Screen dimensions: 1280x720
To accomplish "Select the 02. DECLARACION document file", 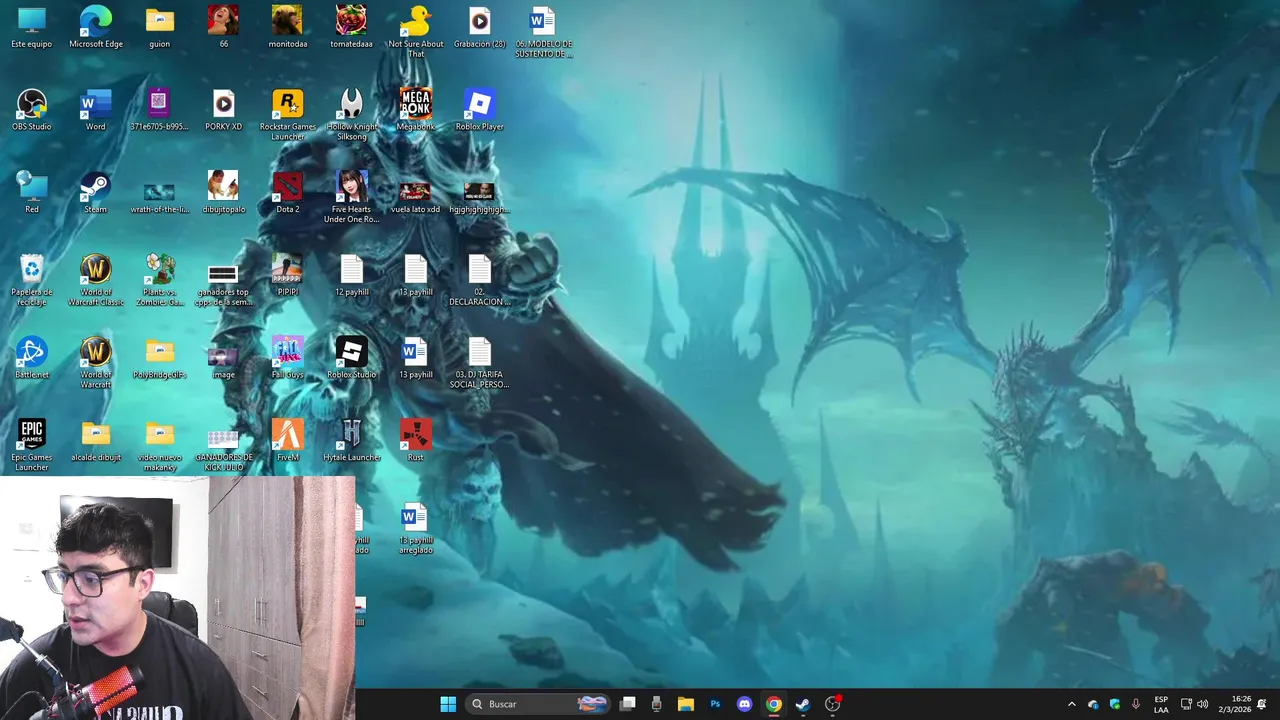I will click(479, 280).
